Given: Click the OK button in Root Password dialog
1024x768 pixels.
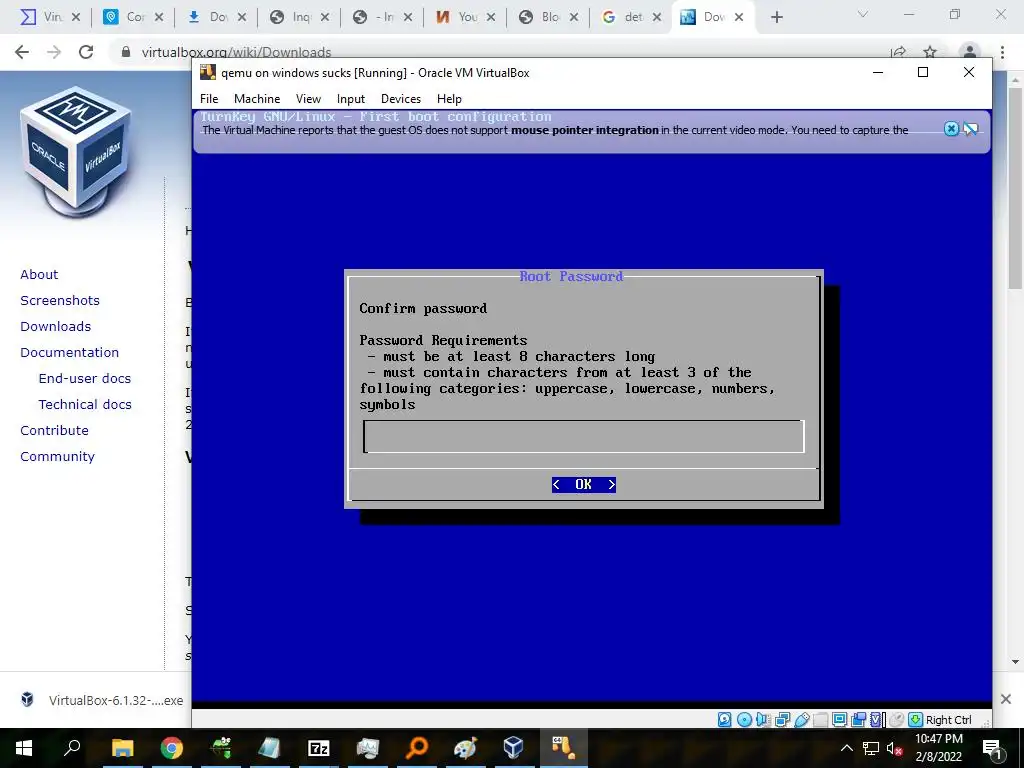Looking at the screenshot, I should point(584,485).
